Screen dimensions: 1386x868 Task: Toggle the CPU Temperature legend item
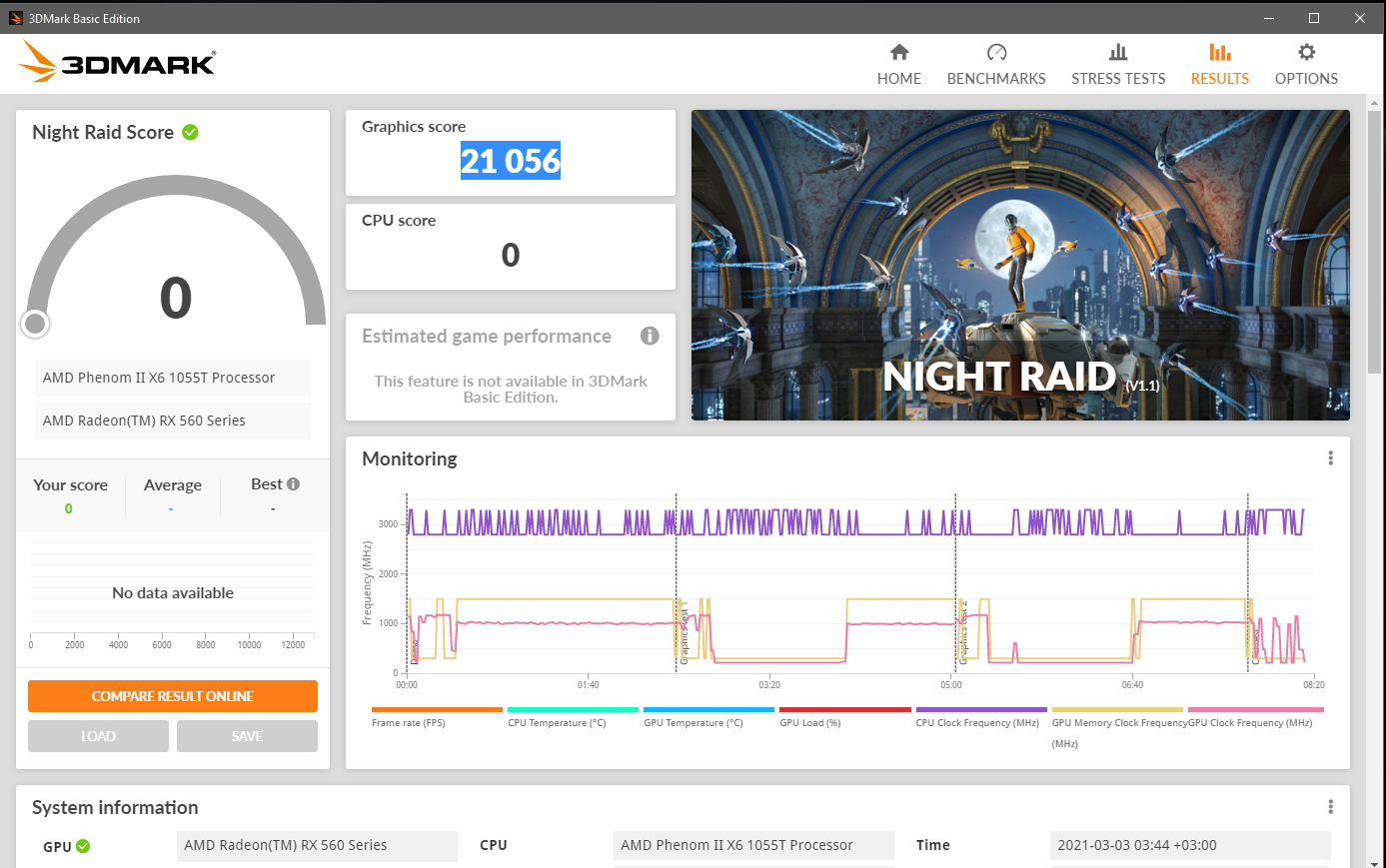pos(573,716)
